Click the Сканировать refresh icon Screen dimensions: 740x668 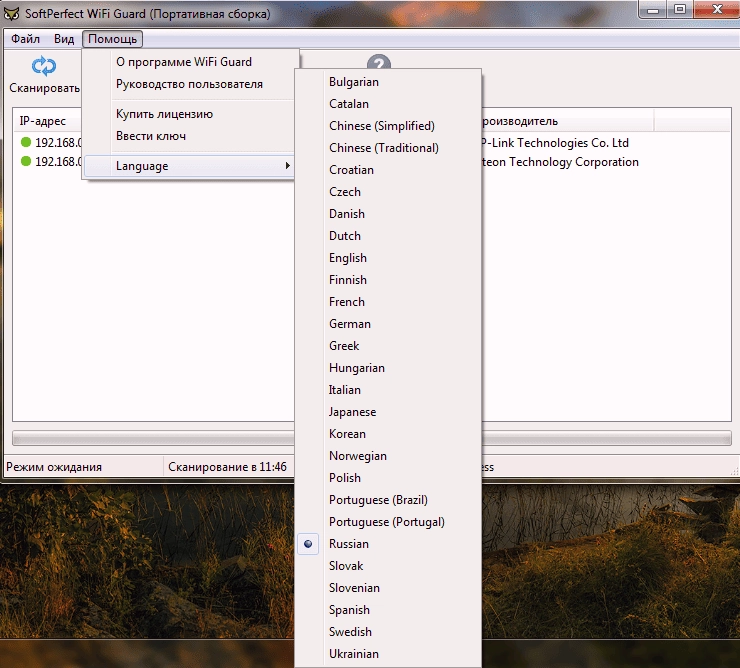pos(44,66)
